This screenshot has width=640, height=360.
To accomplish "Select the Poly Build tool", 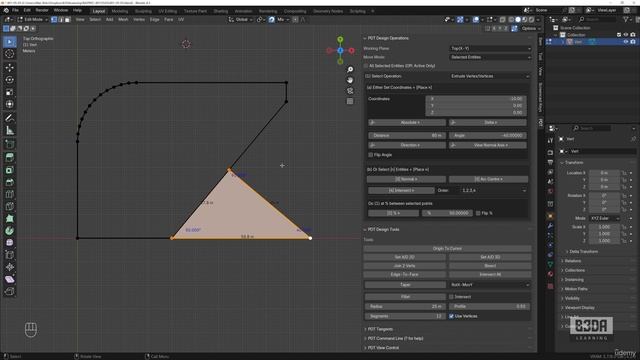I will [10, 219].
